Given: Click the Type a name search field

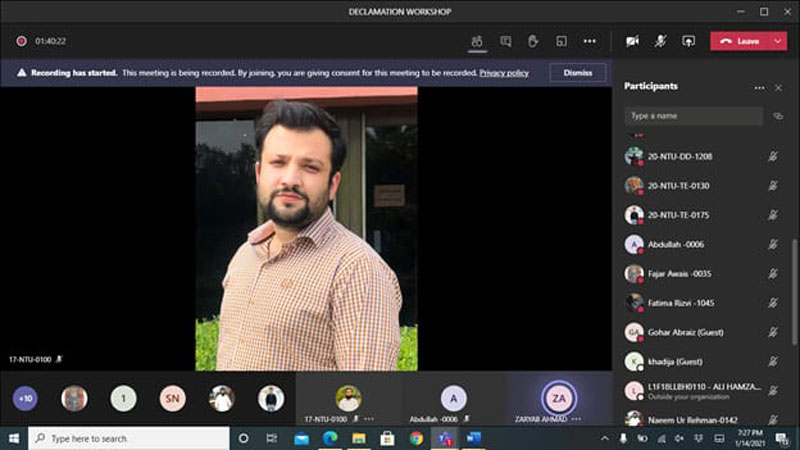Looking at the screenshot, I should (x=693, y=116).
